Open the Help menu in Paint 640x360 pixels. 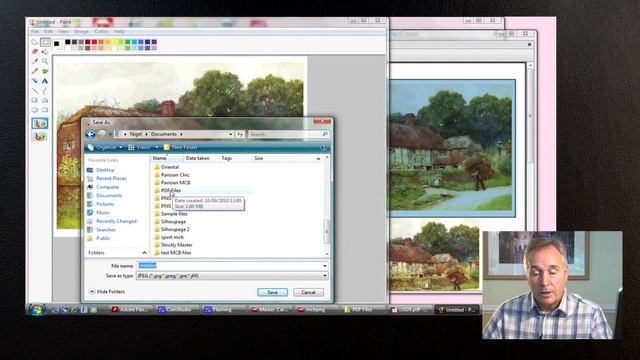[119, 31]
